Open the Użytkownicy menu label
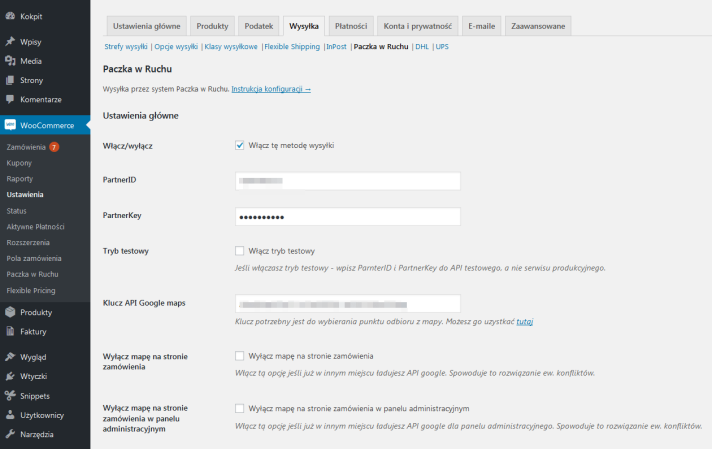The image size is (712, 449). pyautogui.click(x=42, y=415)
